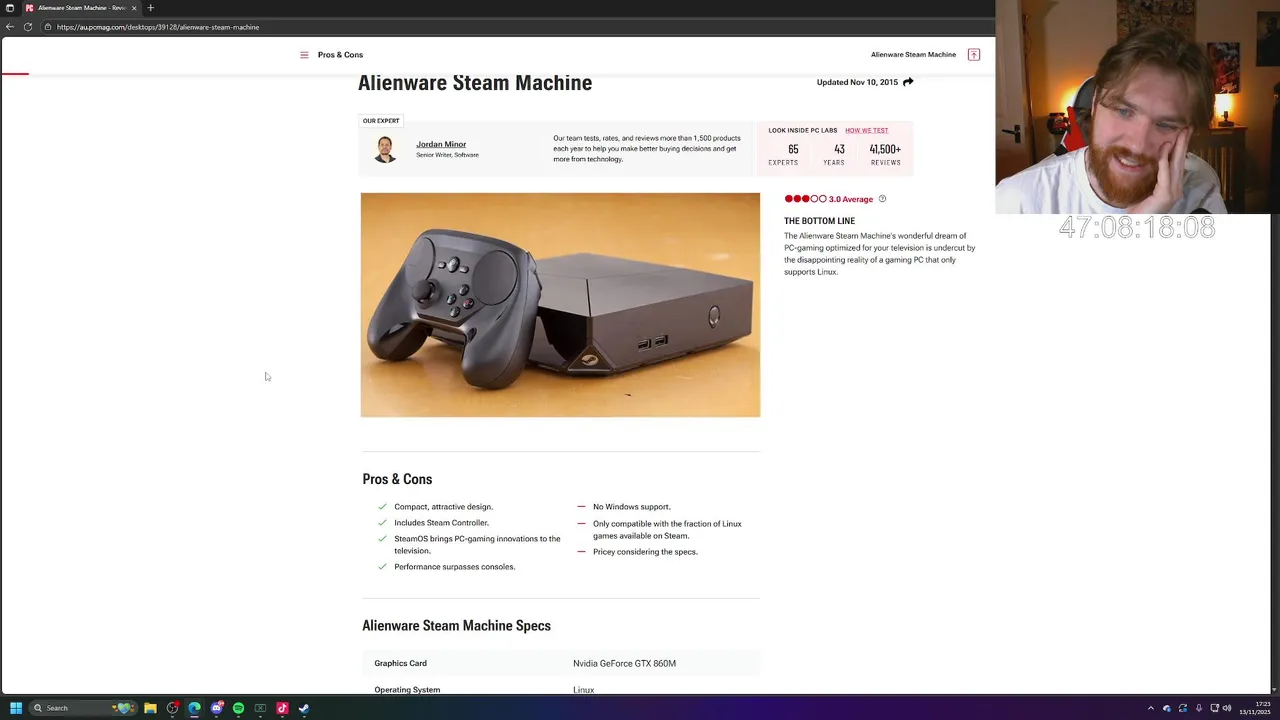1280x720 pixels.
Task: Click the 41,500+ reviews statistic
Action: click(885, 155)
